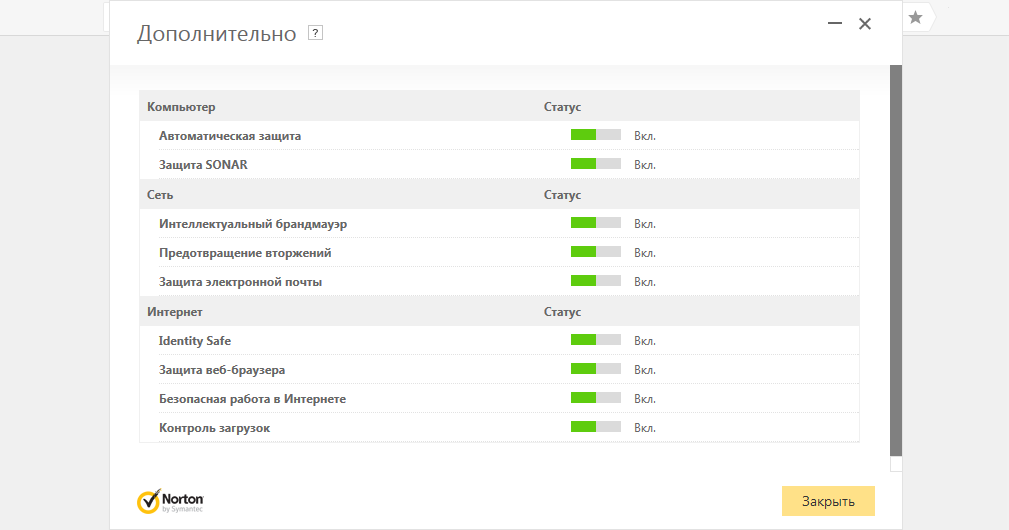
Task: Open Предотвращение вторжений link
Action: pyautogui.click(x=245, y=253)
